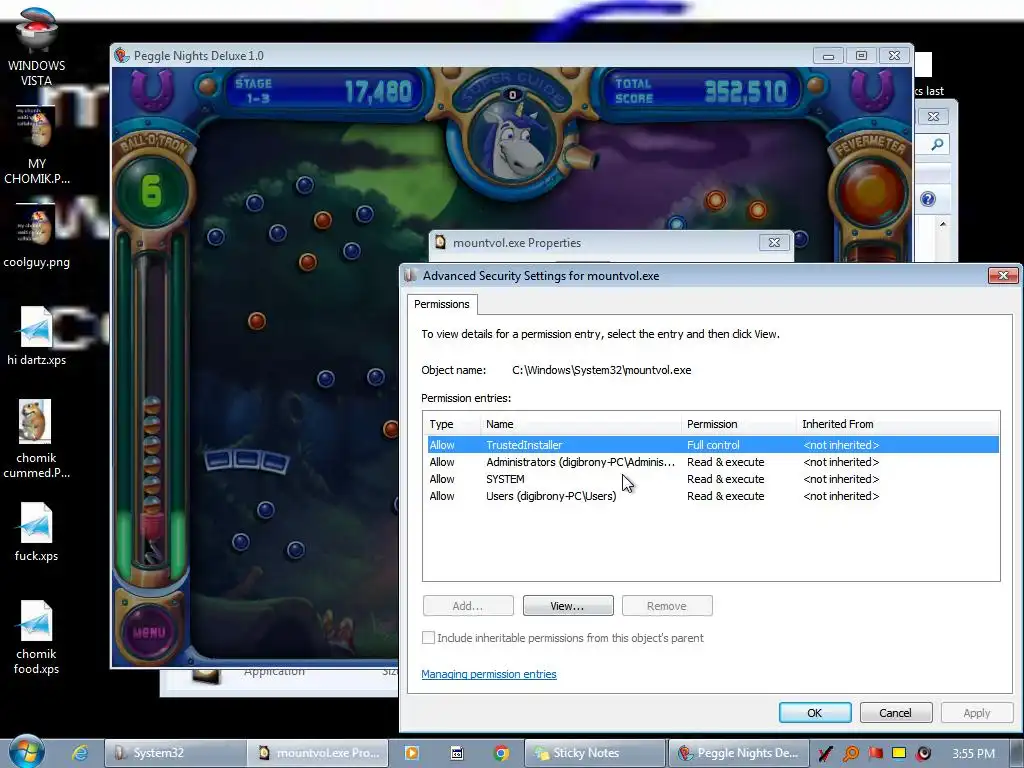Click the Full control permission cell
The height and width of the screenshot is (768, 1024).
pos(713,445)
